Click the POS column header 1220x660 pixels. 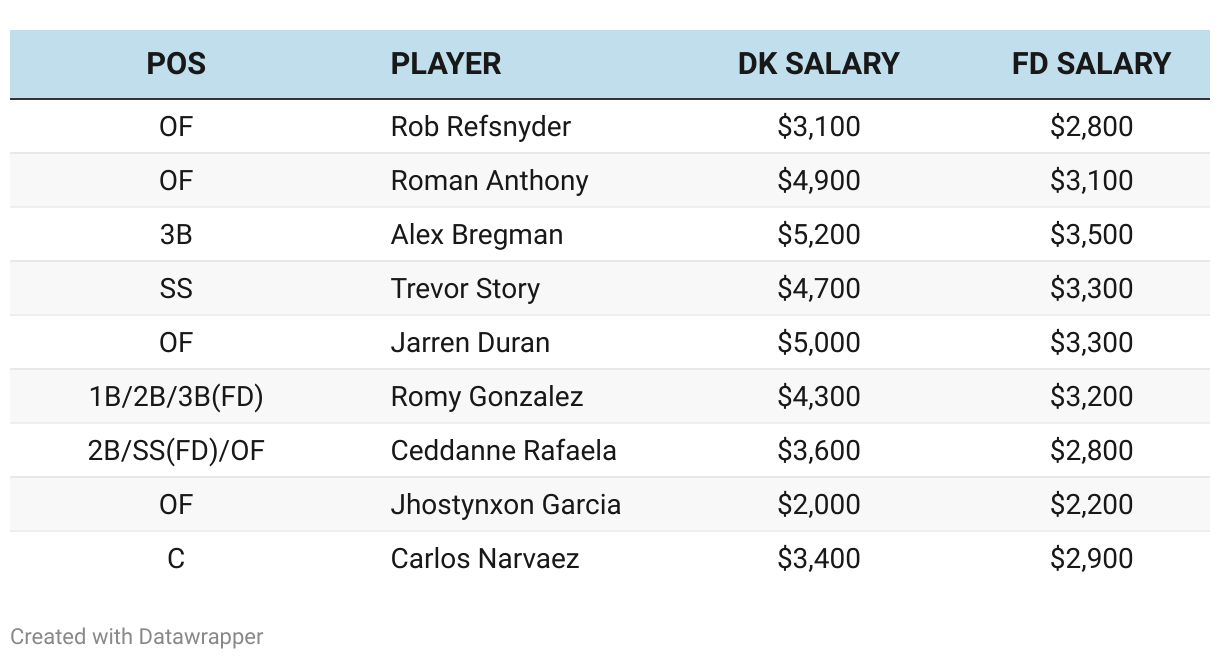[x=176, y=64]
